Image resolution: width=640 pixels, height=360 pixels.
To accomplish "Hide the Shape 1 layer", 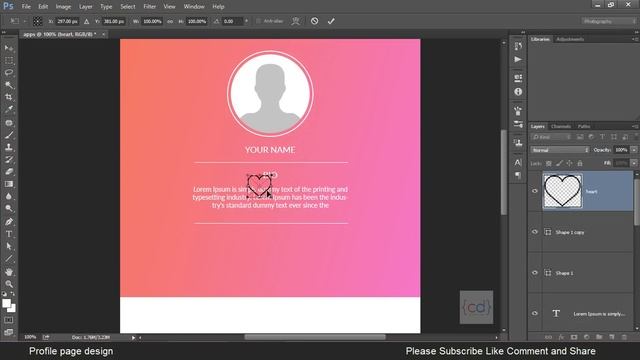I will pyautogui.click(x=535, y=273).
